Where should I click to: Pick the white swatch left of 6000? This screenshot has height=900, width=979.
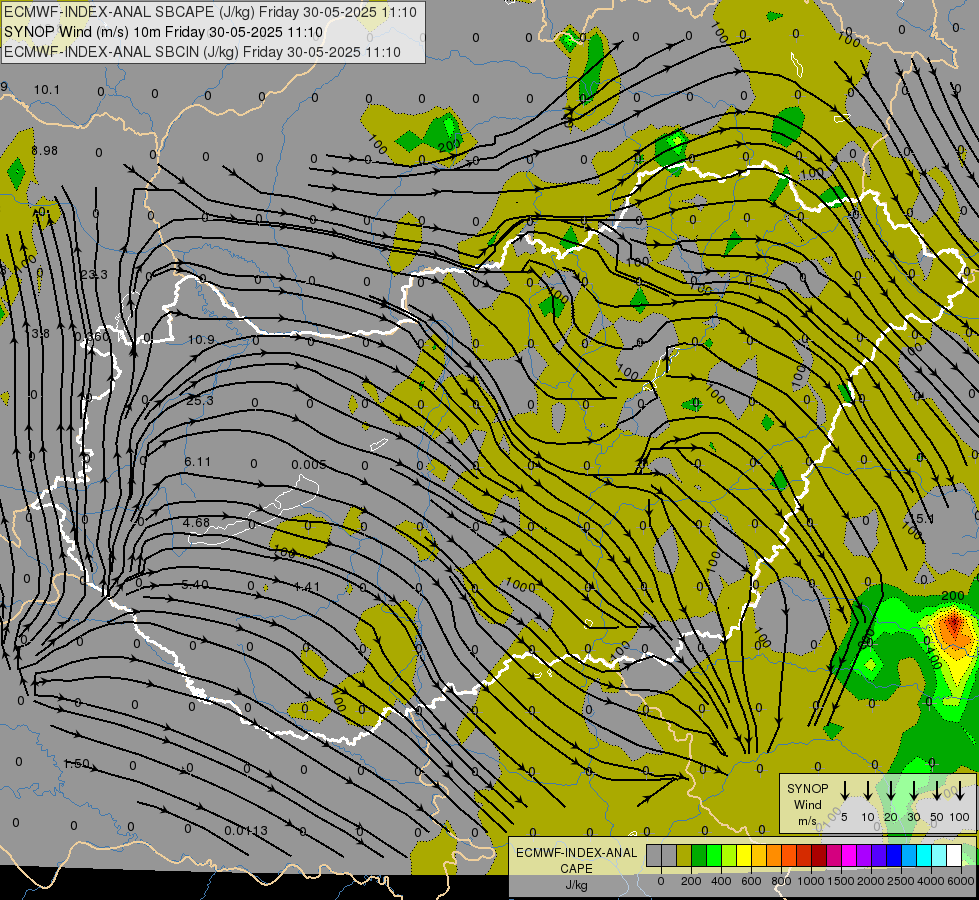pyautogui.click(x=953, y=855)
